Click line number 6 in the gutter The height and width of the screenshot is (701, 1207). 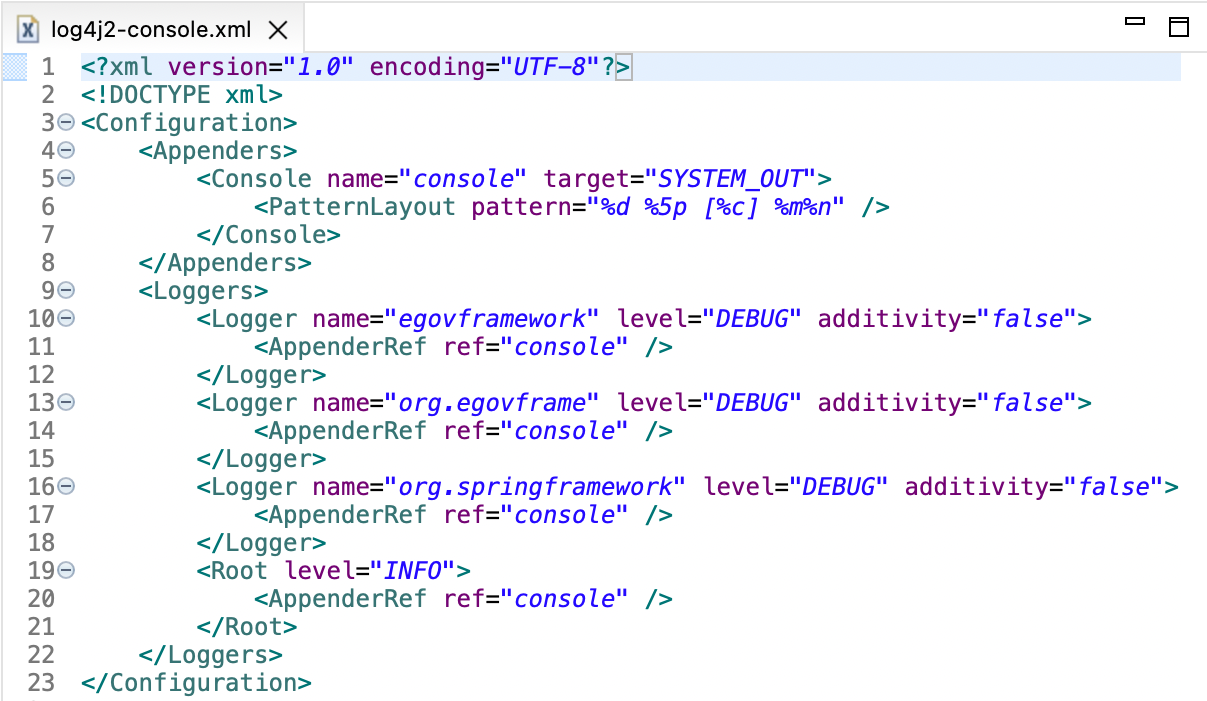47,206
